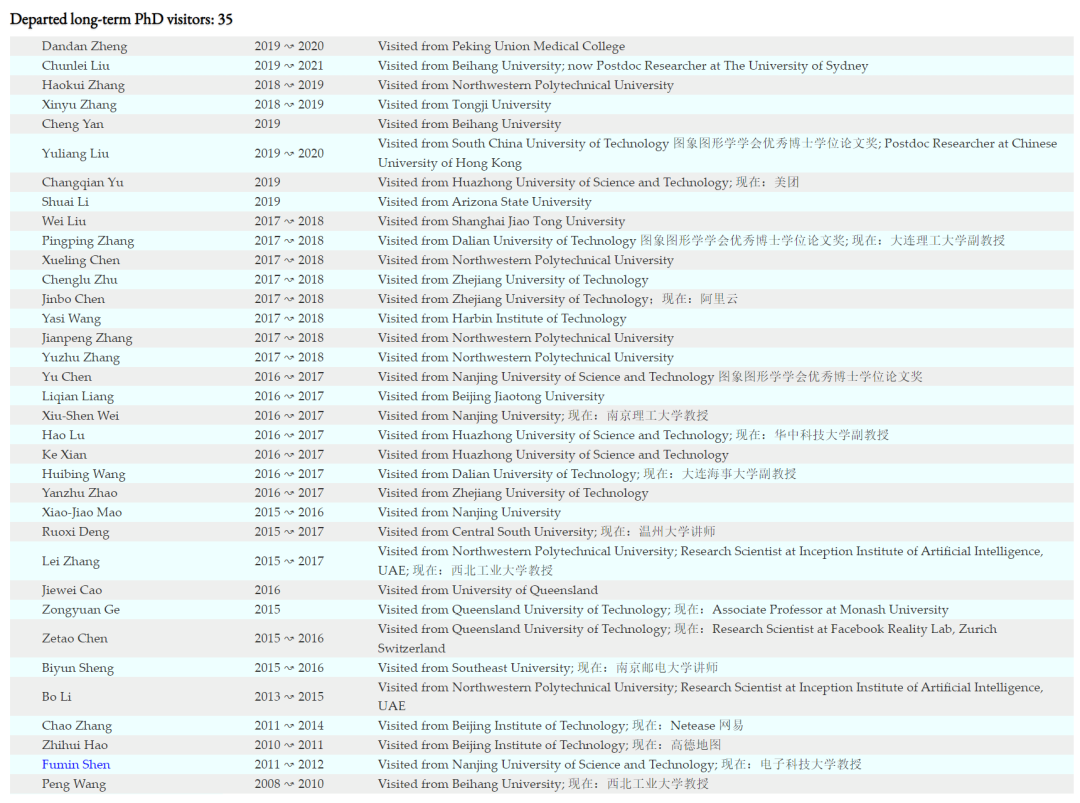1080x803 pixels.
Task: Click the name Yuliang Liu
Action: click(x=75, y=153)
